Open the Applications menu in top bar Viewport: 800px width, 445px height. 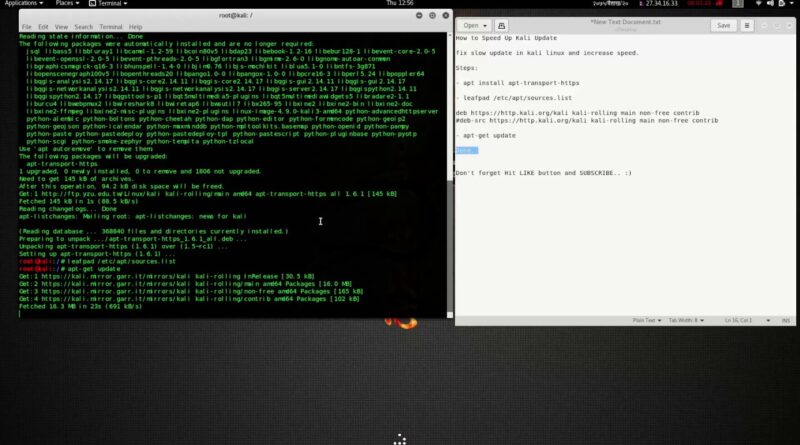click(x=23, y=3)
